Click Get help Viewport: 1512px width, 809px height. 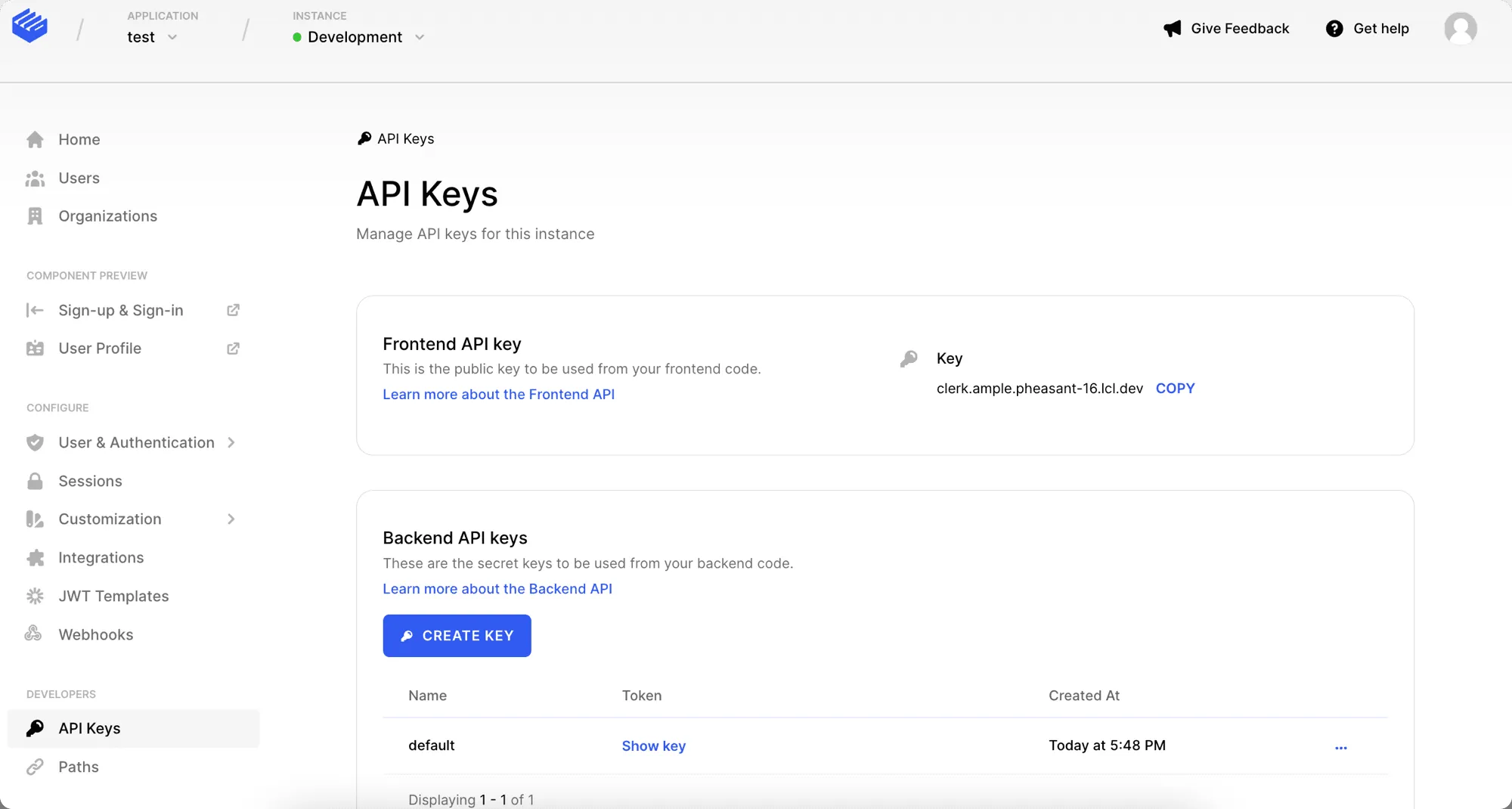(1380, 29)
